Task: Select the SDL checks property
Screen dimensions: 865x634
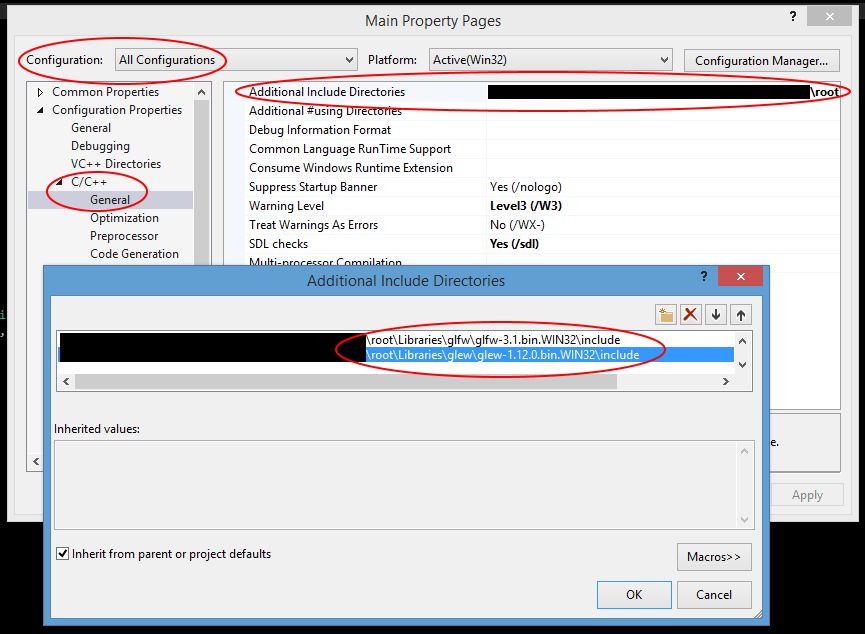Action: [x=278, y=244]
